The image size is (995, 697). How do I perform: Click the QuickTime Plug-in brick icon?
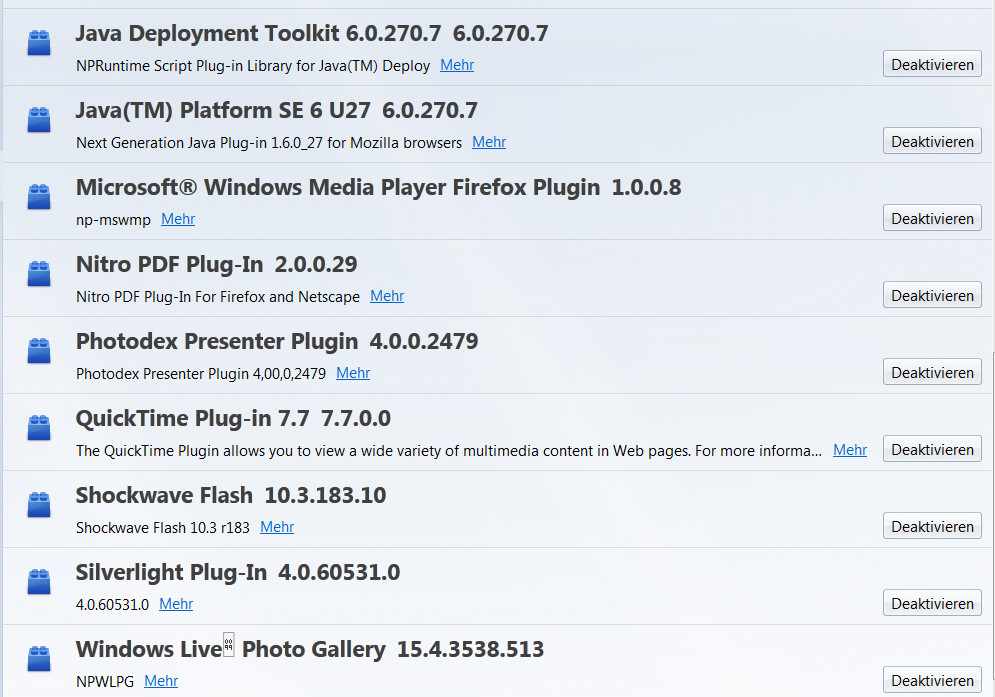pyautogui.click(x=39, y=428)
